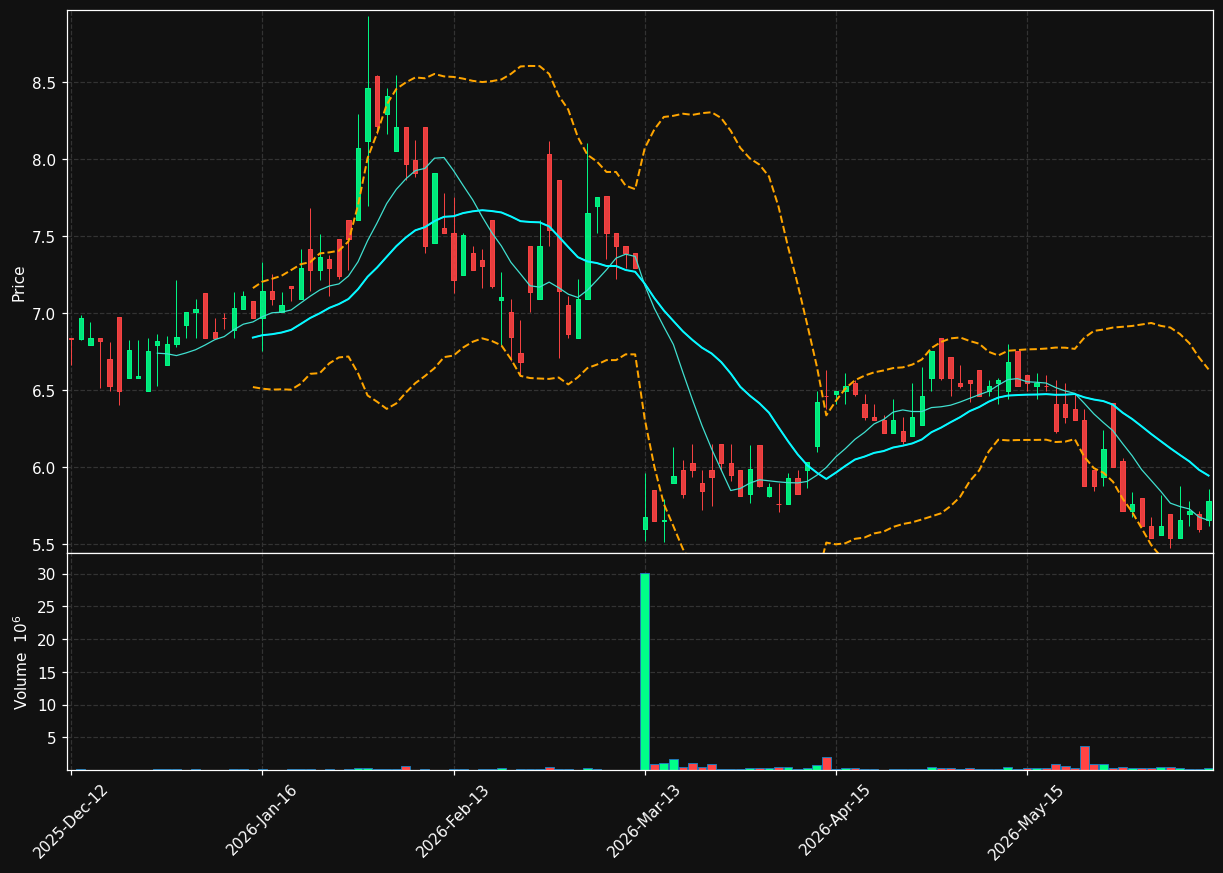Click the 10 volume tick label
Viewport: 1223px width, 873px height.
point(49,706)
